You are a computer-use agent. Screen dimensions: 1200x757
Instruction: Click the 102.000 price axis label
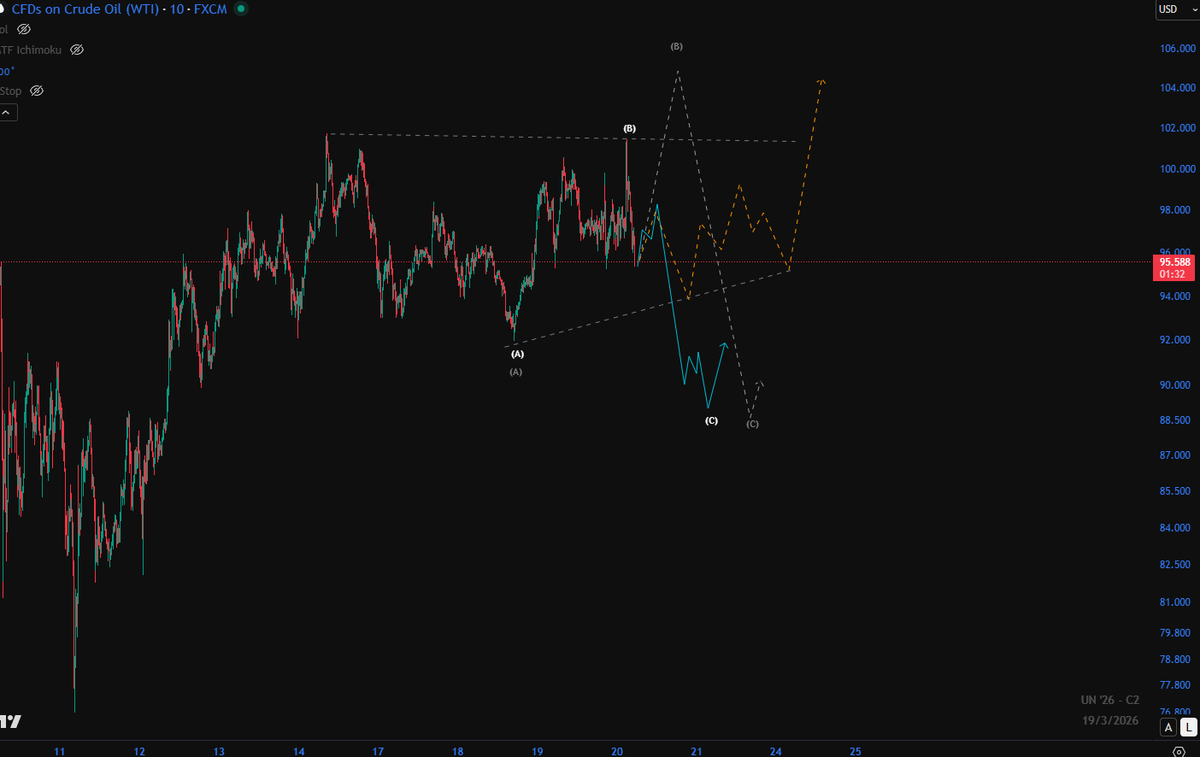pos(1177,128)
